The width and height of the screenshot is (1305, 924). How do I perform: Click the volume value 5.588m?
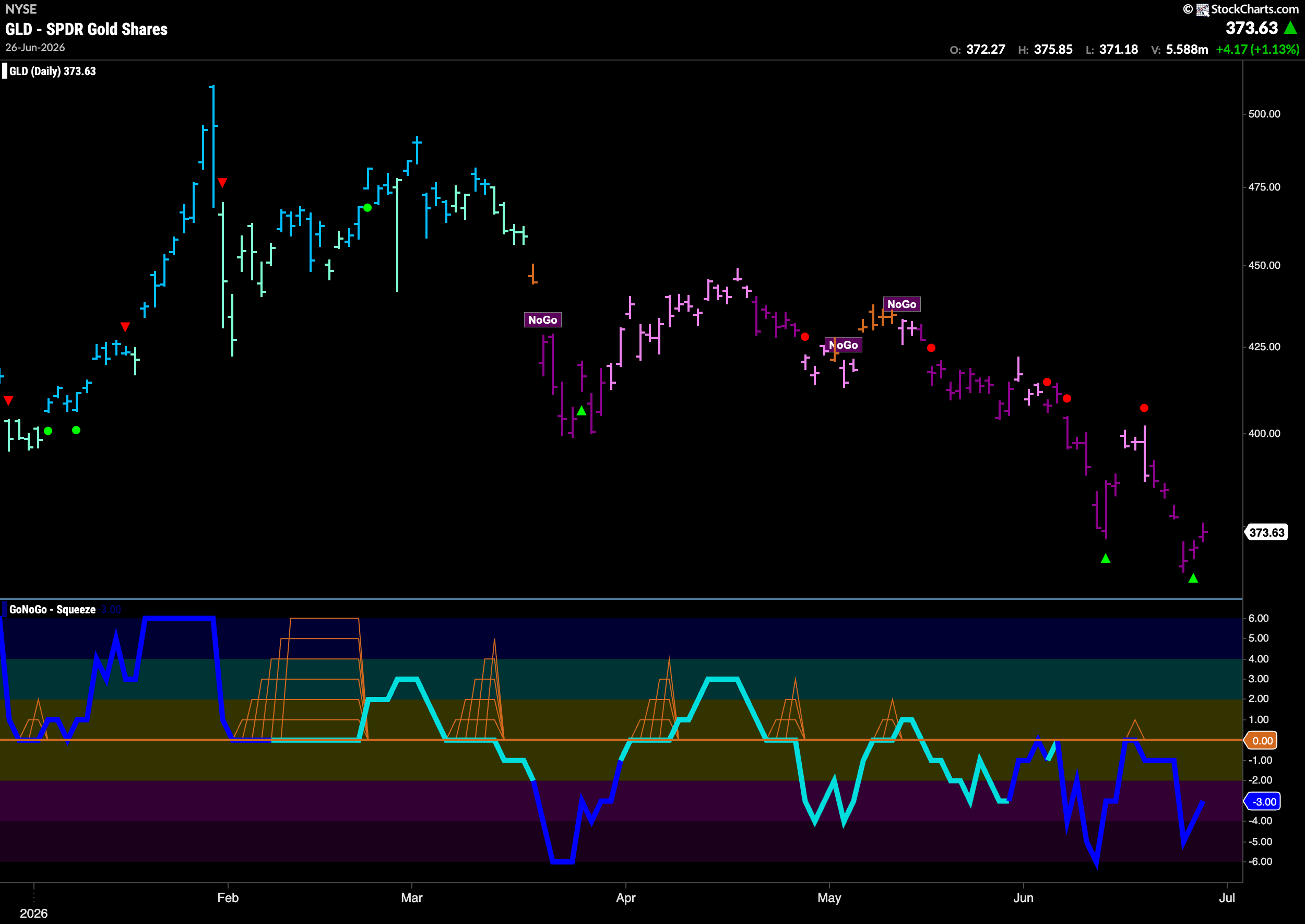click(x=1187, y=50)
